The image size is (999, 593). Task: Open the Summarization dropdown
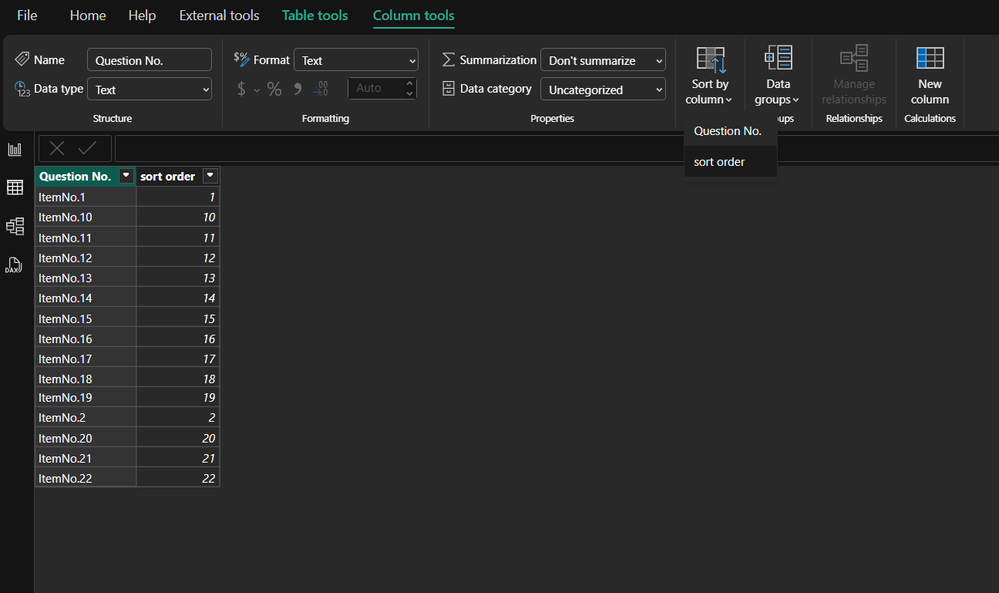[603, 61]
